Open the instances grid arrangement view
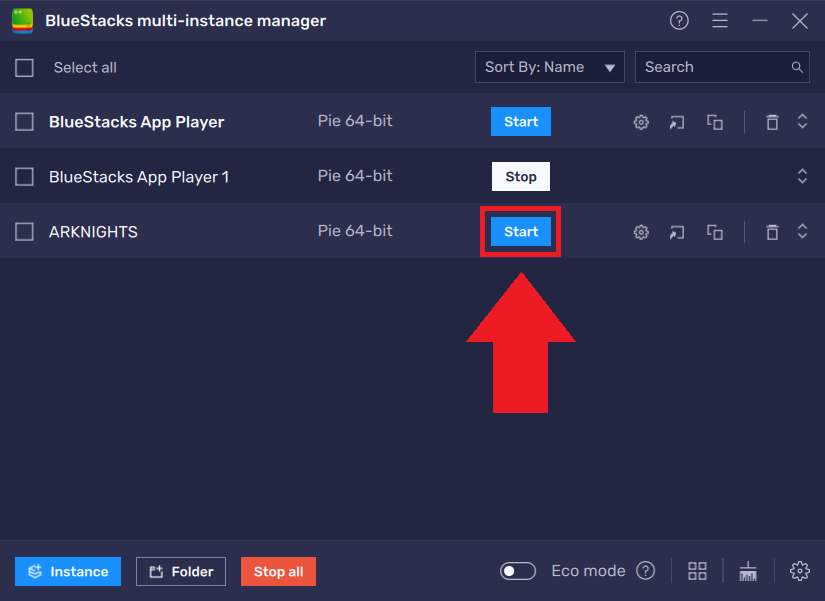The image size is (825, 601). tap(697, 570)
